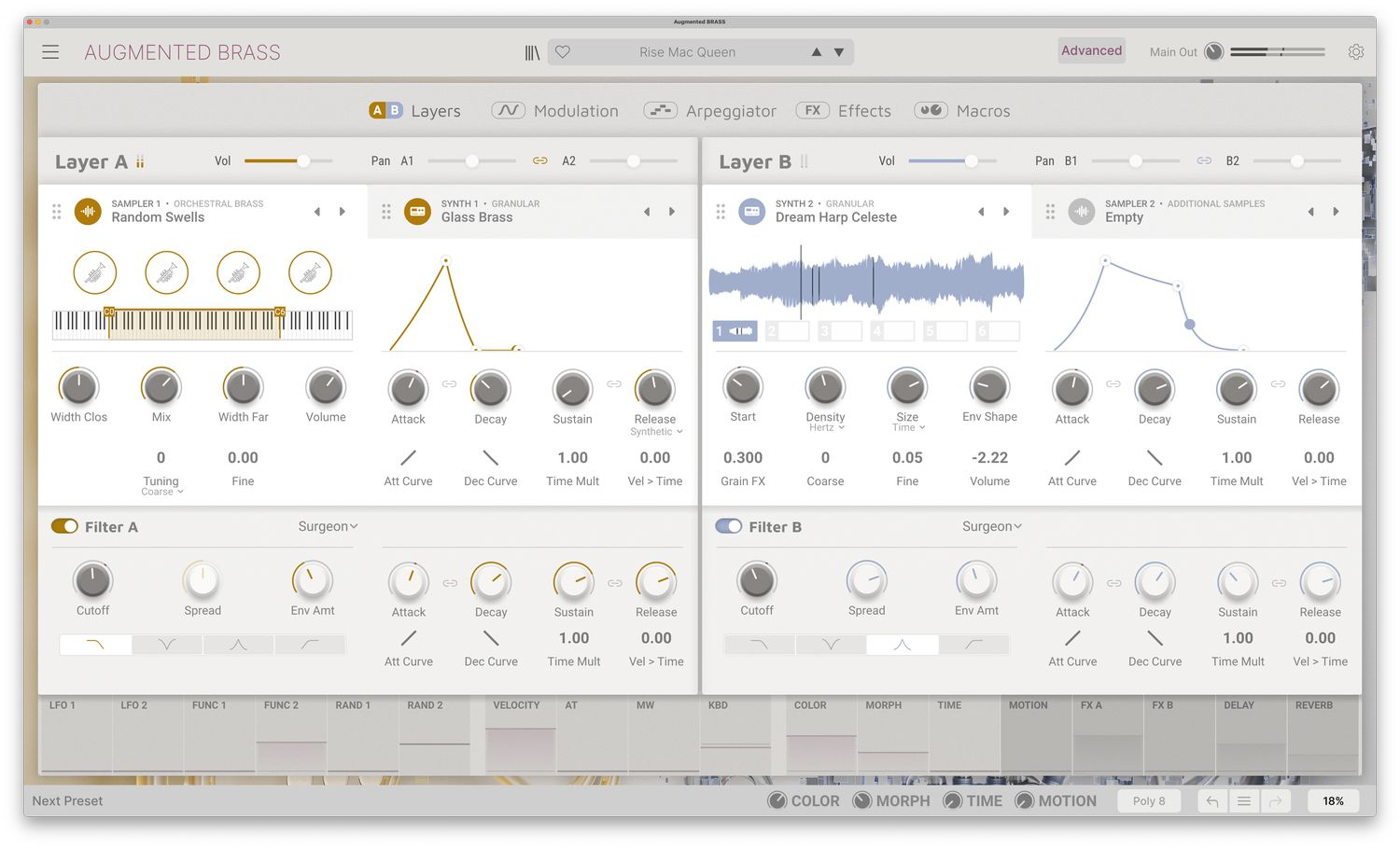Select next sample for Random Swells
This screenshot has width=1400, height=848.
343,212
